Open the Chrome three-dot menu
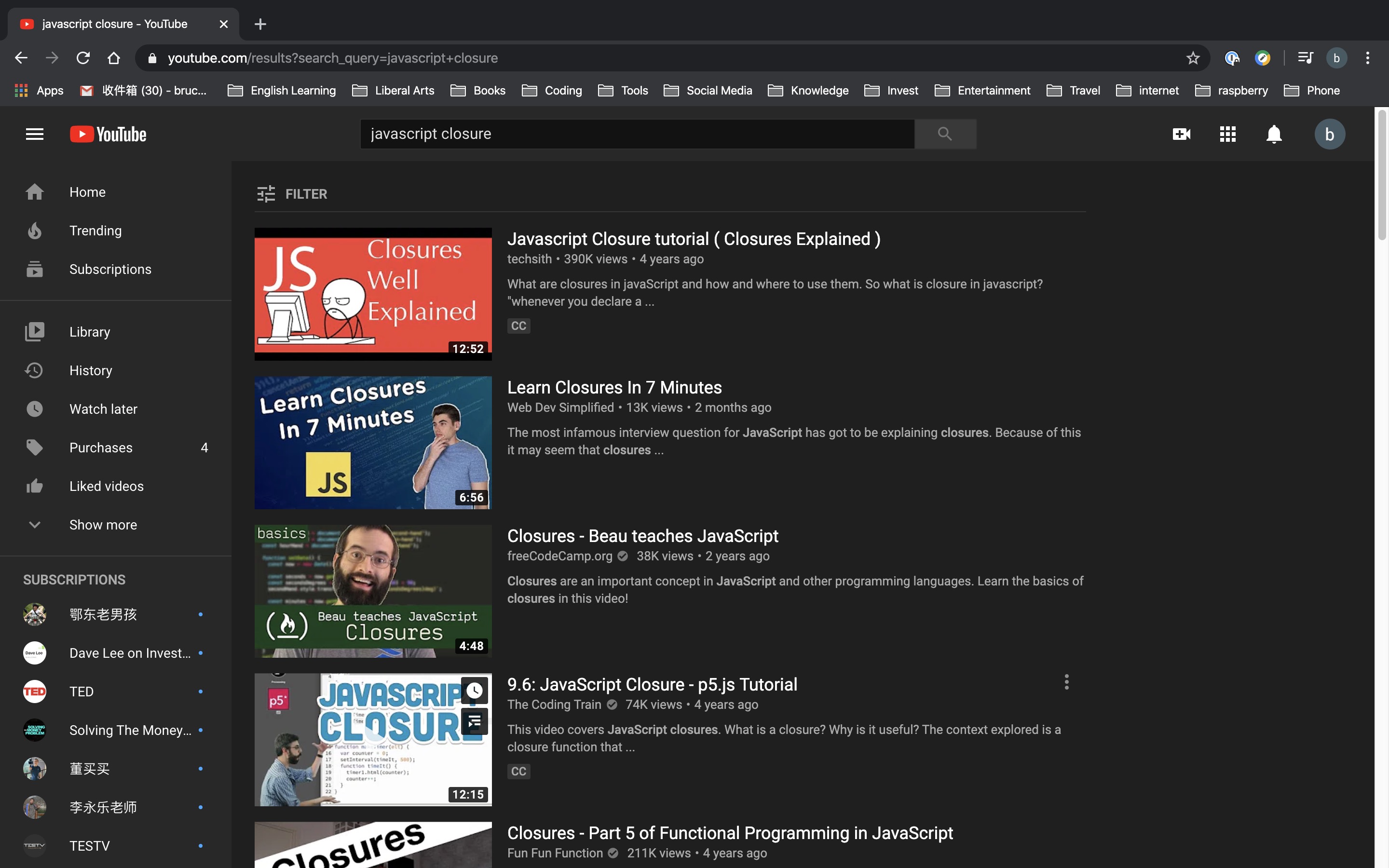 point(1368,58)
